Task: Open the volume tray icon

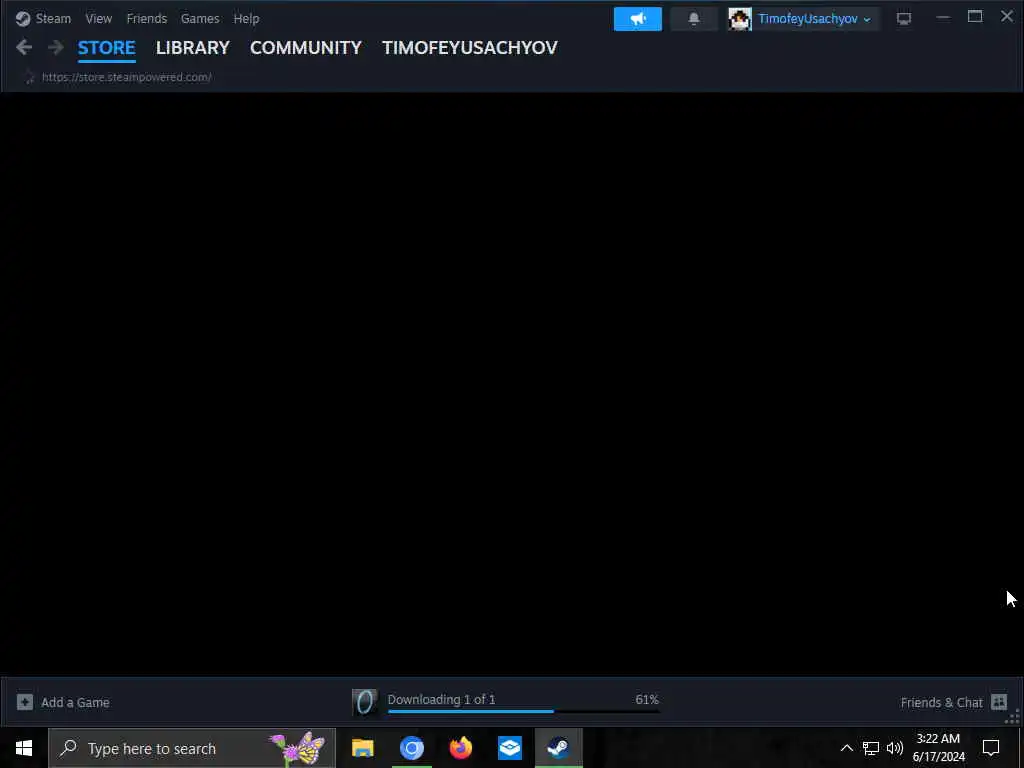Action: click(x=895, y=748)
